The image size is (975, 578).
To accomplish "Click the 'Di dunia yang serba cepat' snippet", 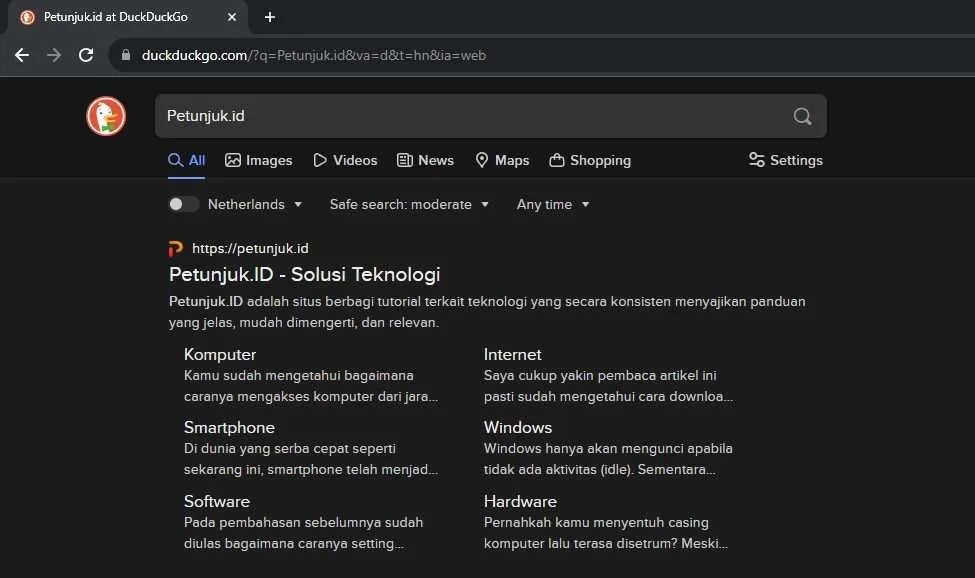I will (x=311, y=459).
